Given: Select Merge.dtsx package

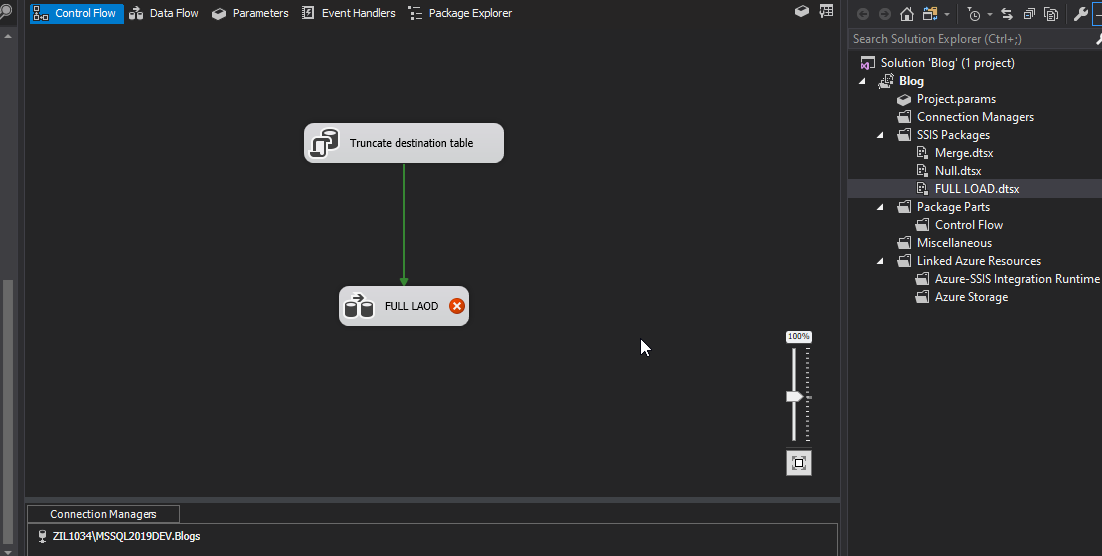Looking at the screenshot, I should 964,153.
